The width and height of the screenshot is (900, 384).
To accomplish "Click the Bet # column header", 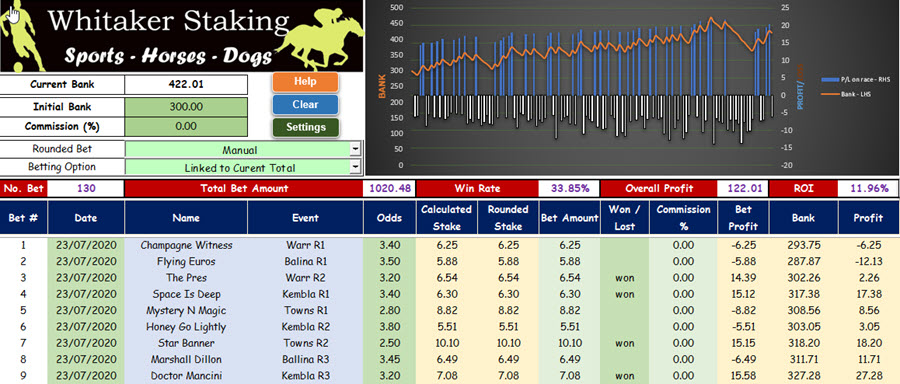I will (24, 218).
